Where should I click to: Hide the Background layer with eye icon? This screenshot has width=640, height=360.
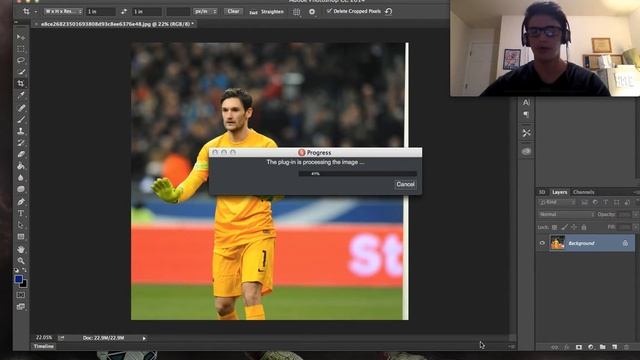click(x=542, y=243)
